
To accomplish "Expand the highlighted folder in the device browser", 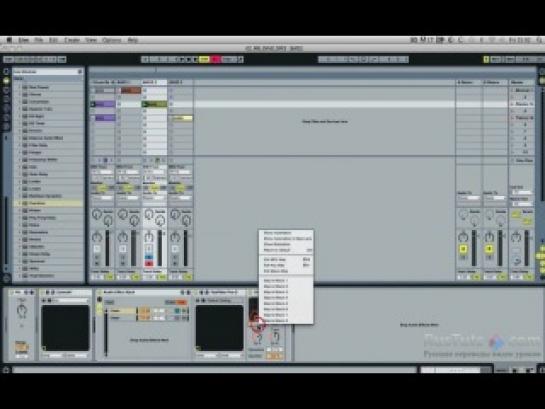I will pos(19,203).
